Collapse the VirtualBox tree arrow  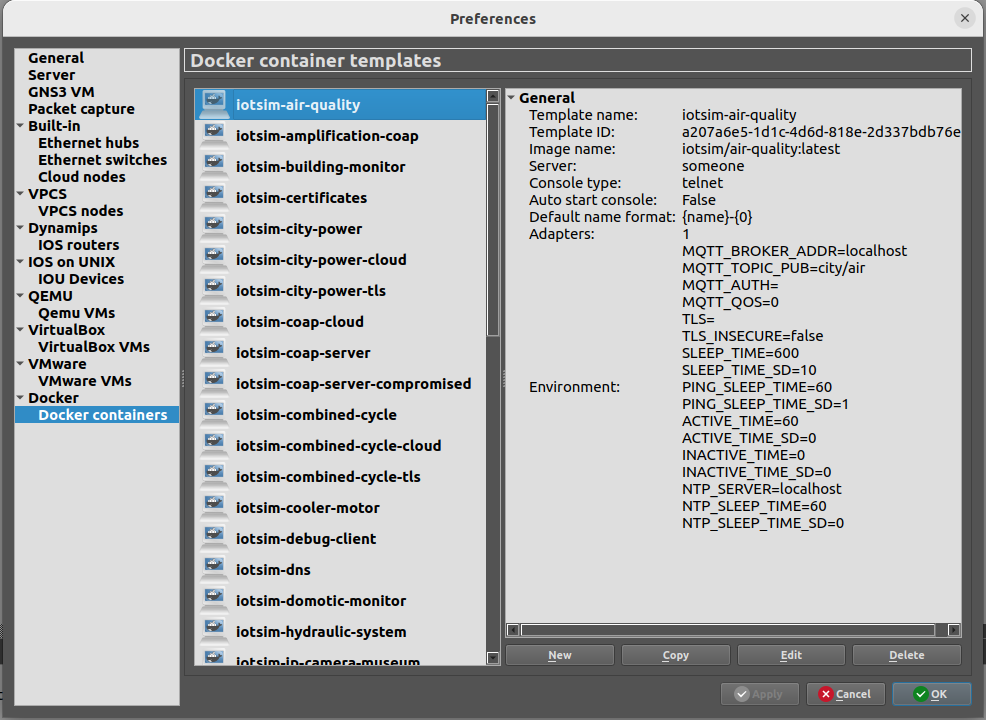click(x=20, y=330)
